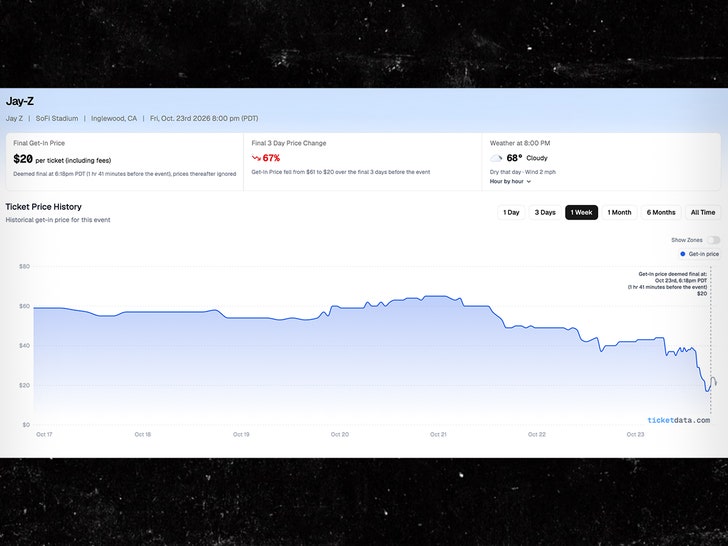
Task: Click the Oct 17 axis label
Action: click(x=44, y=435)
